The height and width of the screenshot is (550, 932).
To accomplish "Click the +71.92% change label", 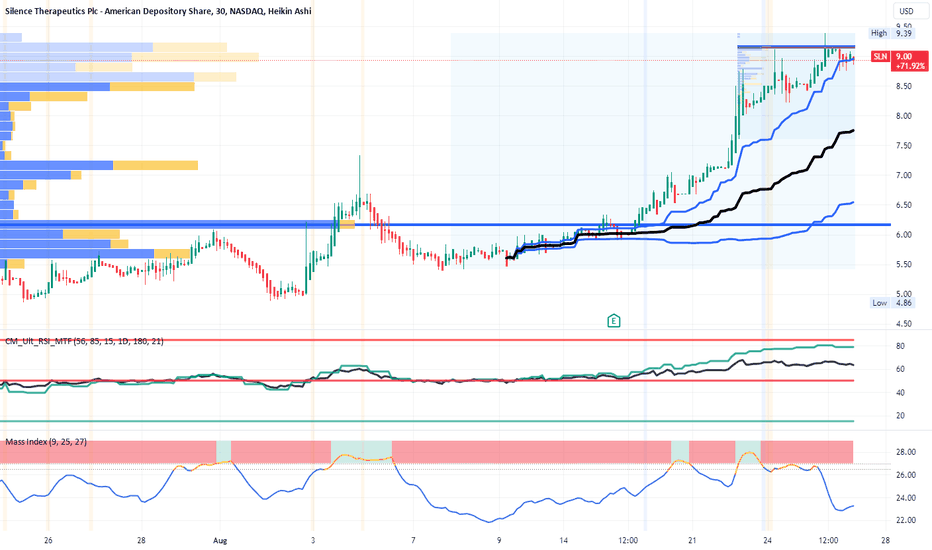I will (x=909, y=66).
